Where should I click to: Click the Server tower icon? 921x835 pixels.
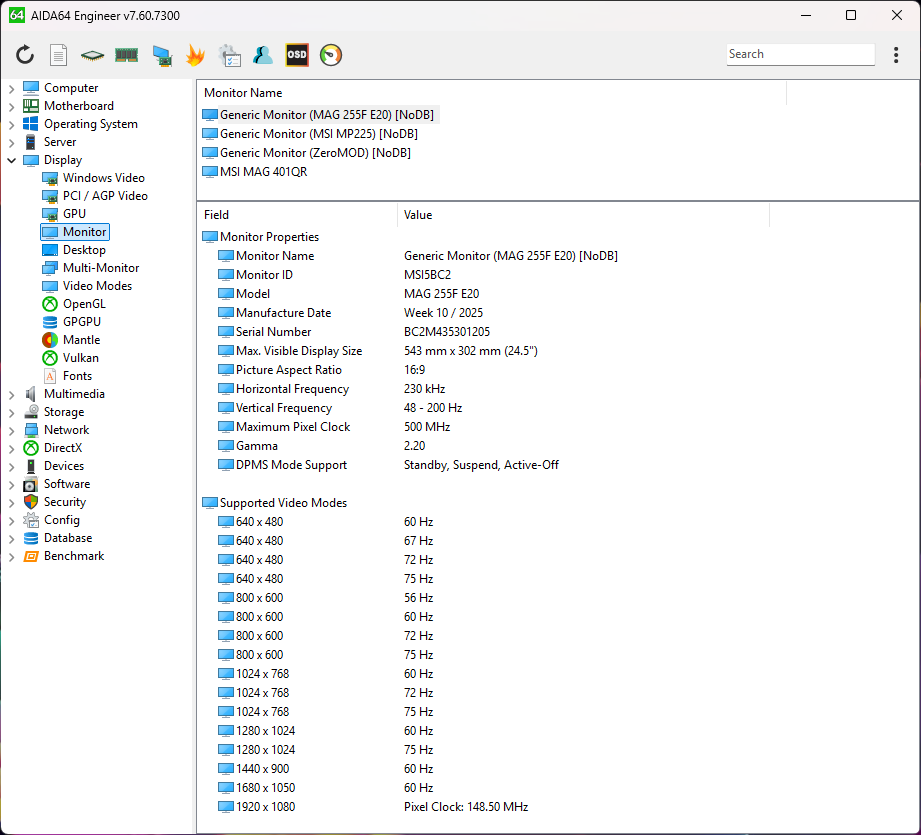click(31, 142)
